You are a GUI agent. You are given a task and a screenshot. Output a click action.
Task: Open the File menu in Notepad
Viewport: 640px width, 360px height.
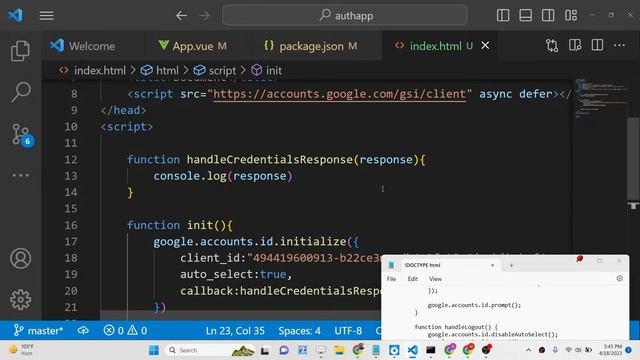coord(391,279)
